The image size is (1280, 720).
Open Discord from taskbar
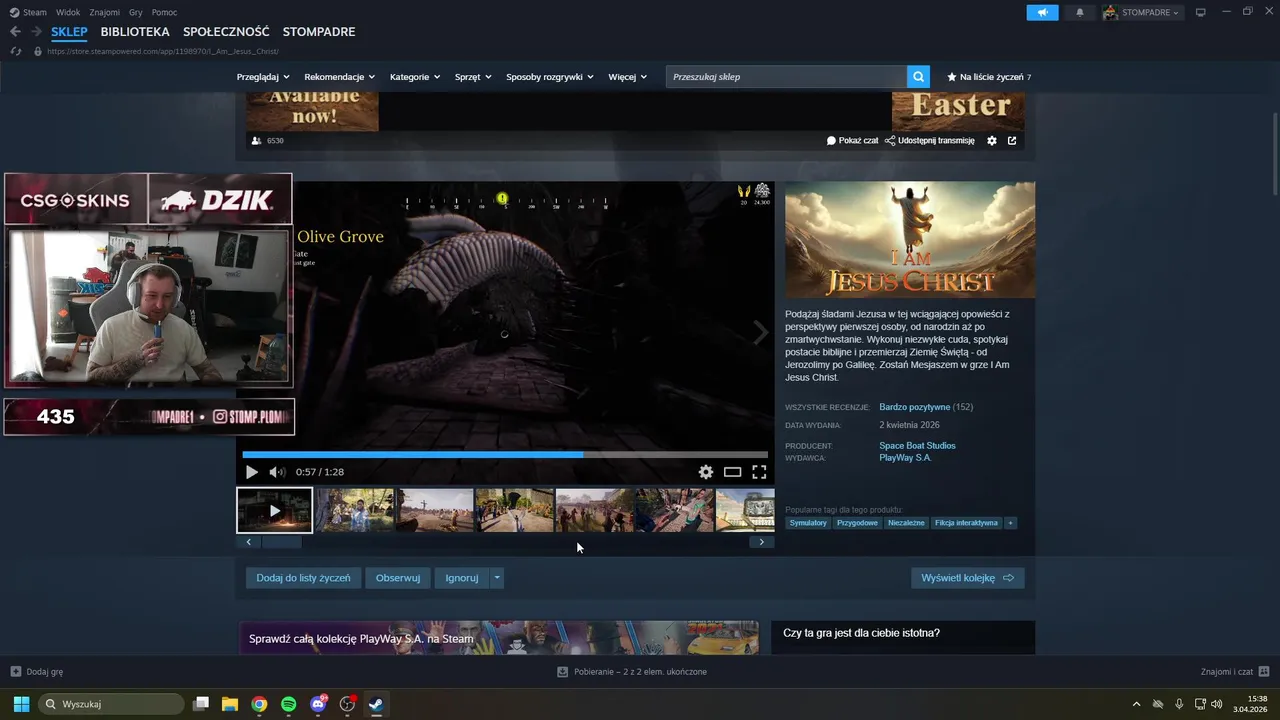click(318, 704)
